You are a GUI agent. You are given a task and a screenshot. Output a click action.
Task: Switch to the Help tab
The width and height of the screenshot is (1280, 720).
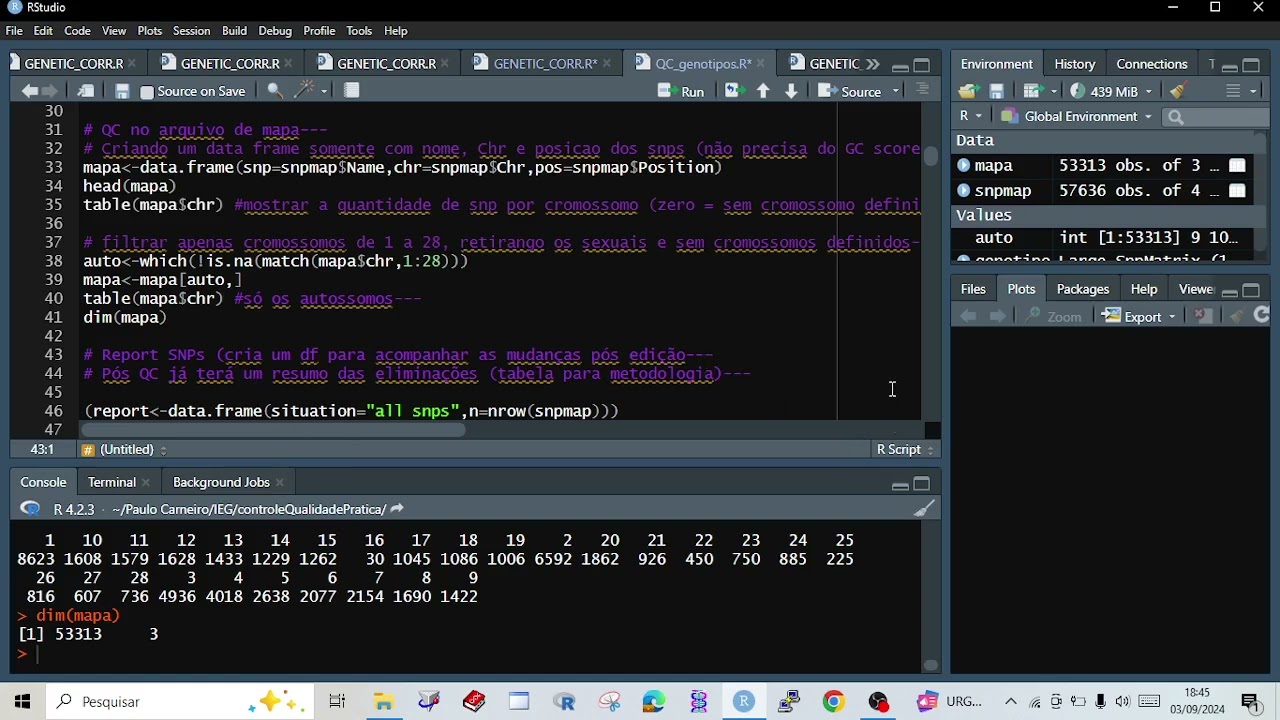coord(1144,289)
